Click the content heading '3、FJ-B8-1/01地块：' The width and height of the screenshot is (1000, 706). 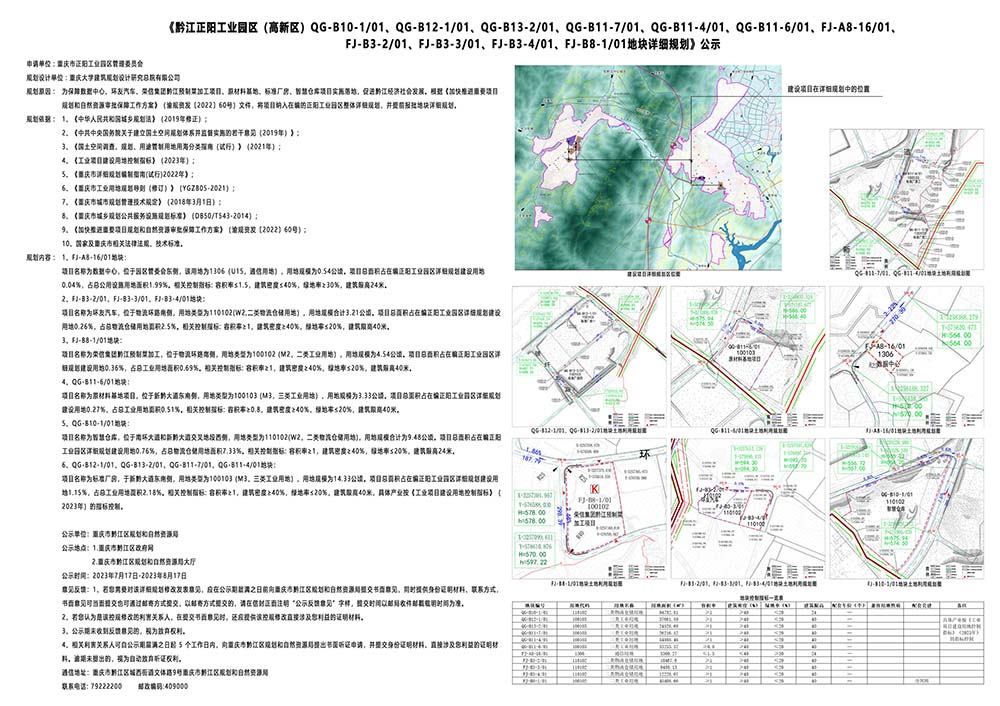(93, 341)
